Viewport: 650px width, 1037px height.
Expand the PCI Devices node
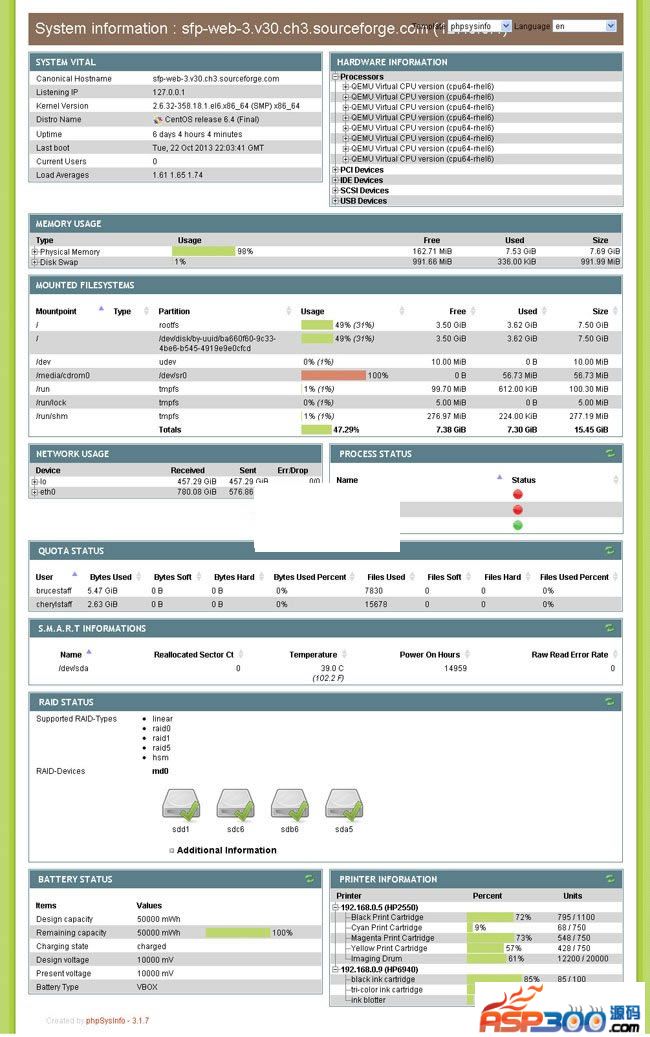pos(335,170)
